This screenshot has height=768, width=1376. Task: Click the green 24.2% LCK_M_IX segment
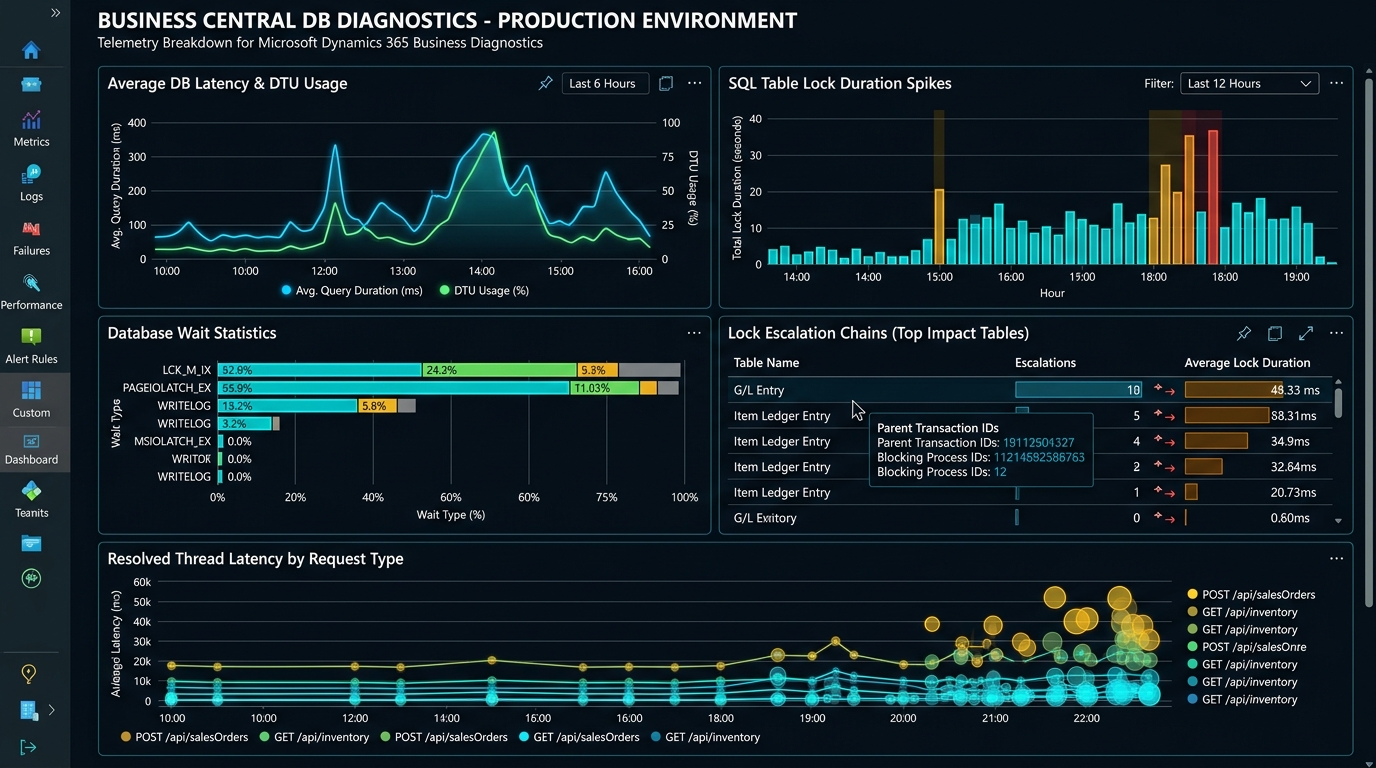pyautogui.click(x=499, y=370)
